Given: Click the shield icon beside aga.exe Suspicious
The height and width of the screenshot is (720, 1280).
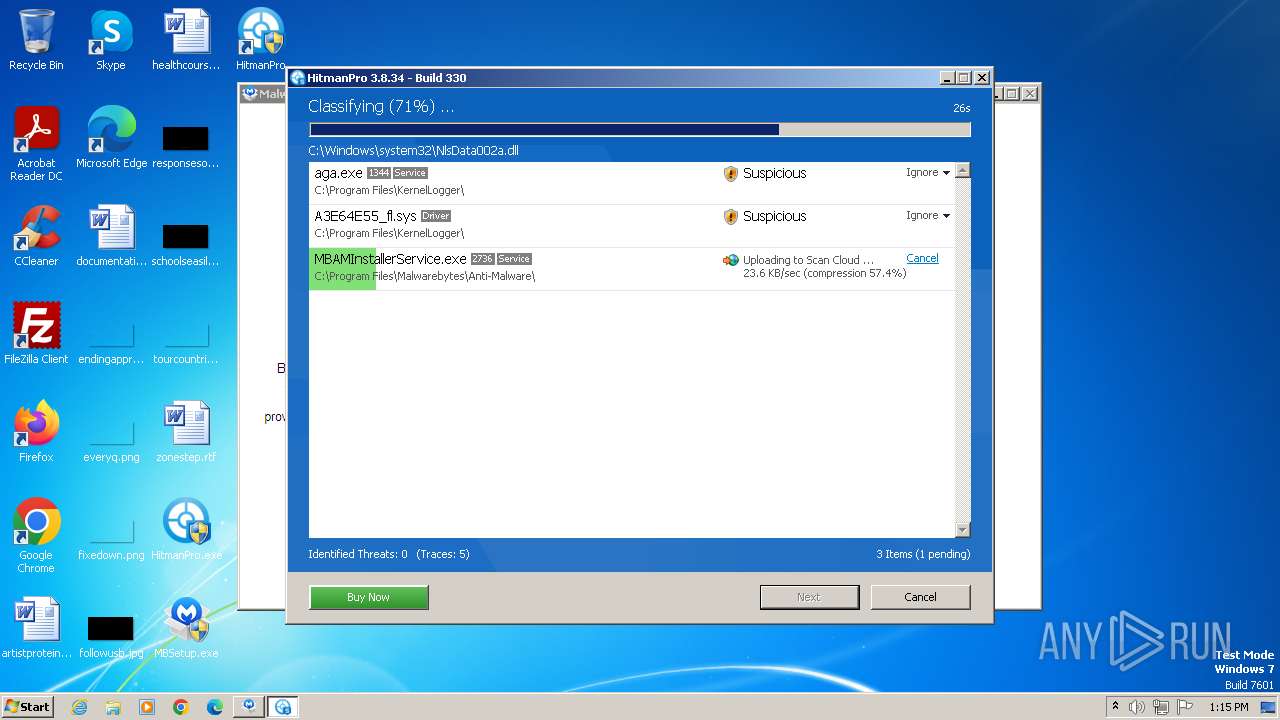Looking at the screenshot, I should 731,174.
